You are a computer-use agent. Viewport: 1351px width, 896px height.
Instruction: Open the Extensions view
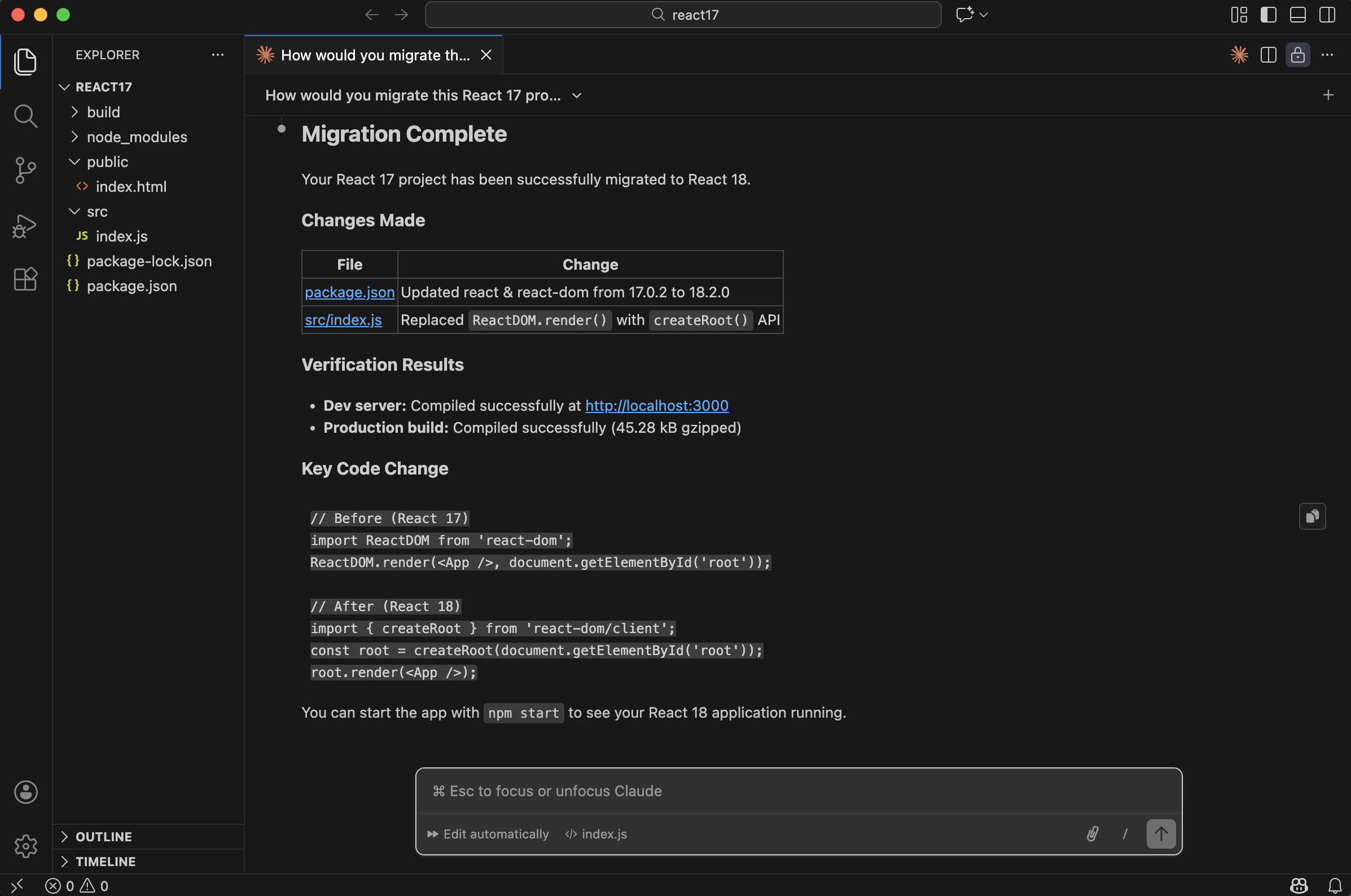pos(25,279)
